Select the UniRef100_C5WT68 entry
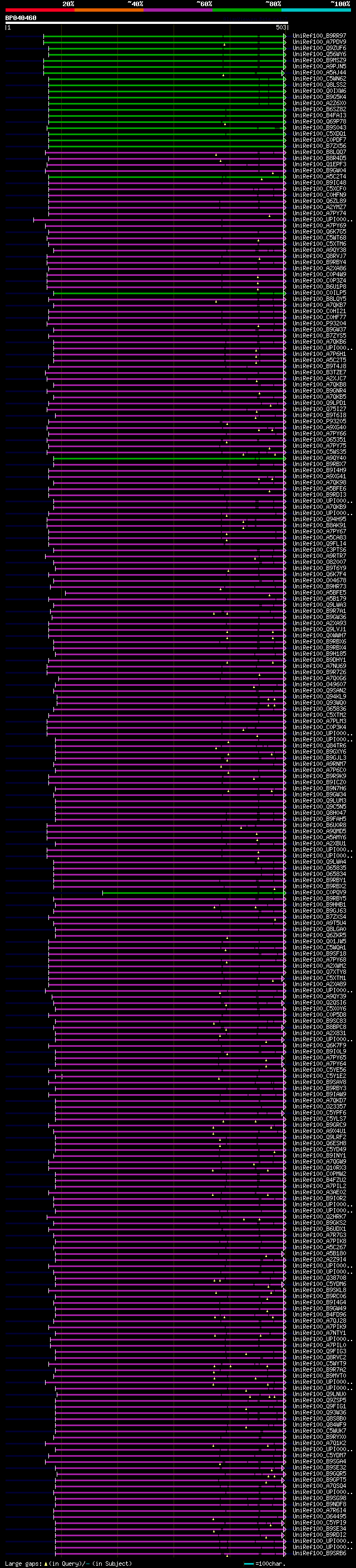Viewport: 356px width, 1568px height. coord(319,238)
